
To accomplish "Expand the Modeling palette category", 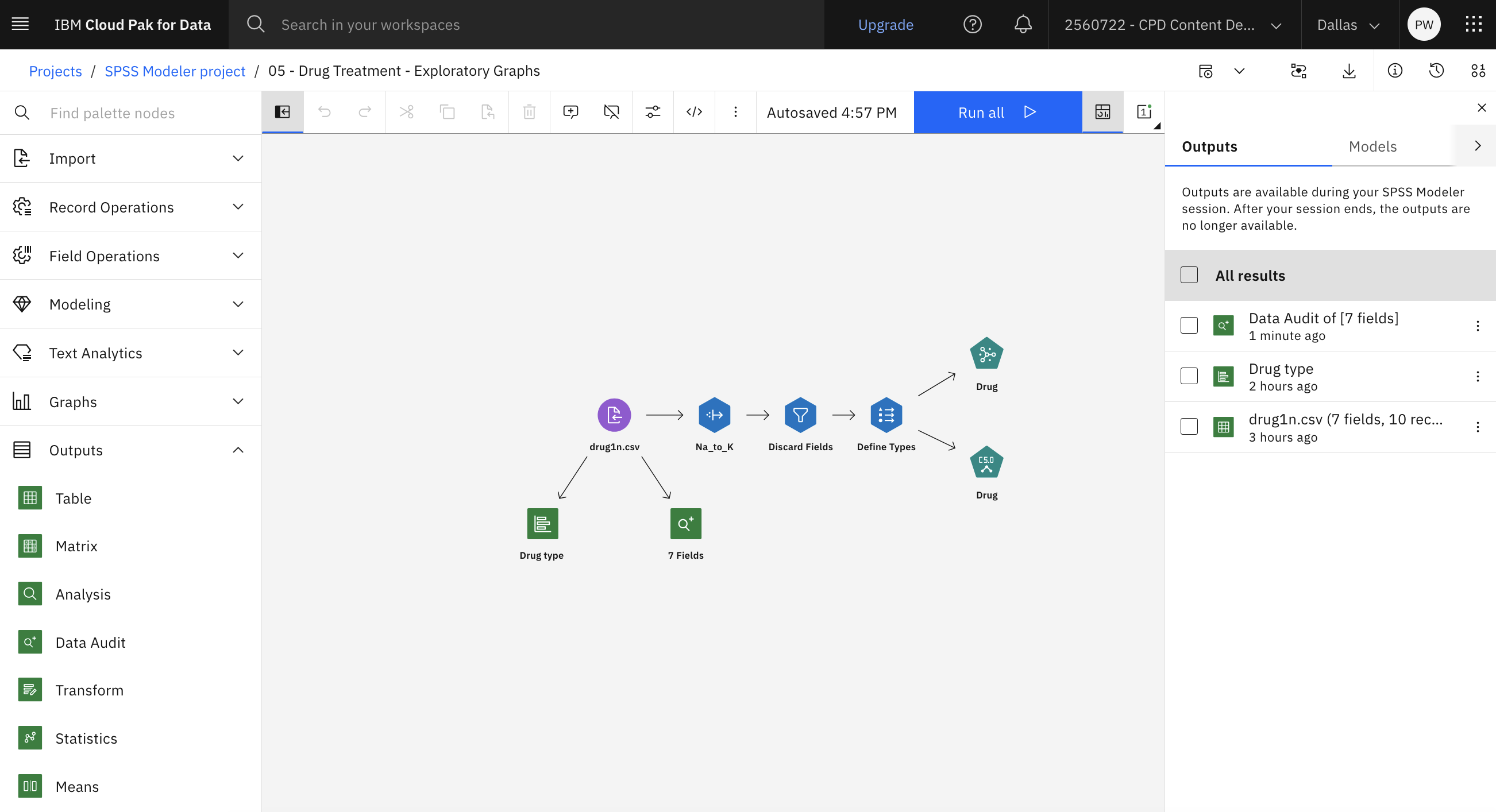I will [130, 304].
